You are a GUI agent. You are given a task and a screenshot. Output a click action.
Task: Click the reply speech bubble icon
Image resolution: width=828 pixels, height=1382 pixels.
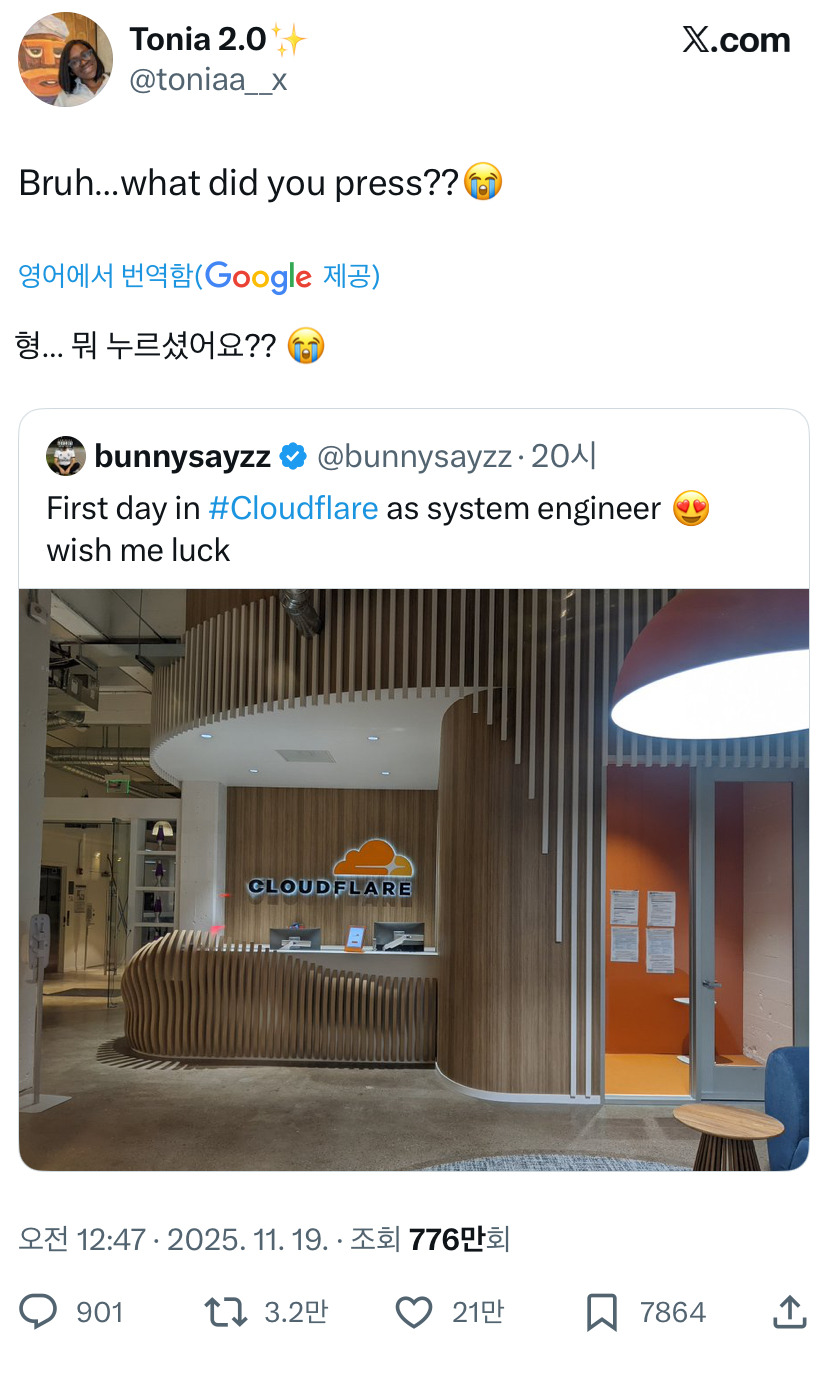coord(38,1312)
